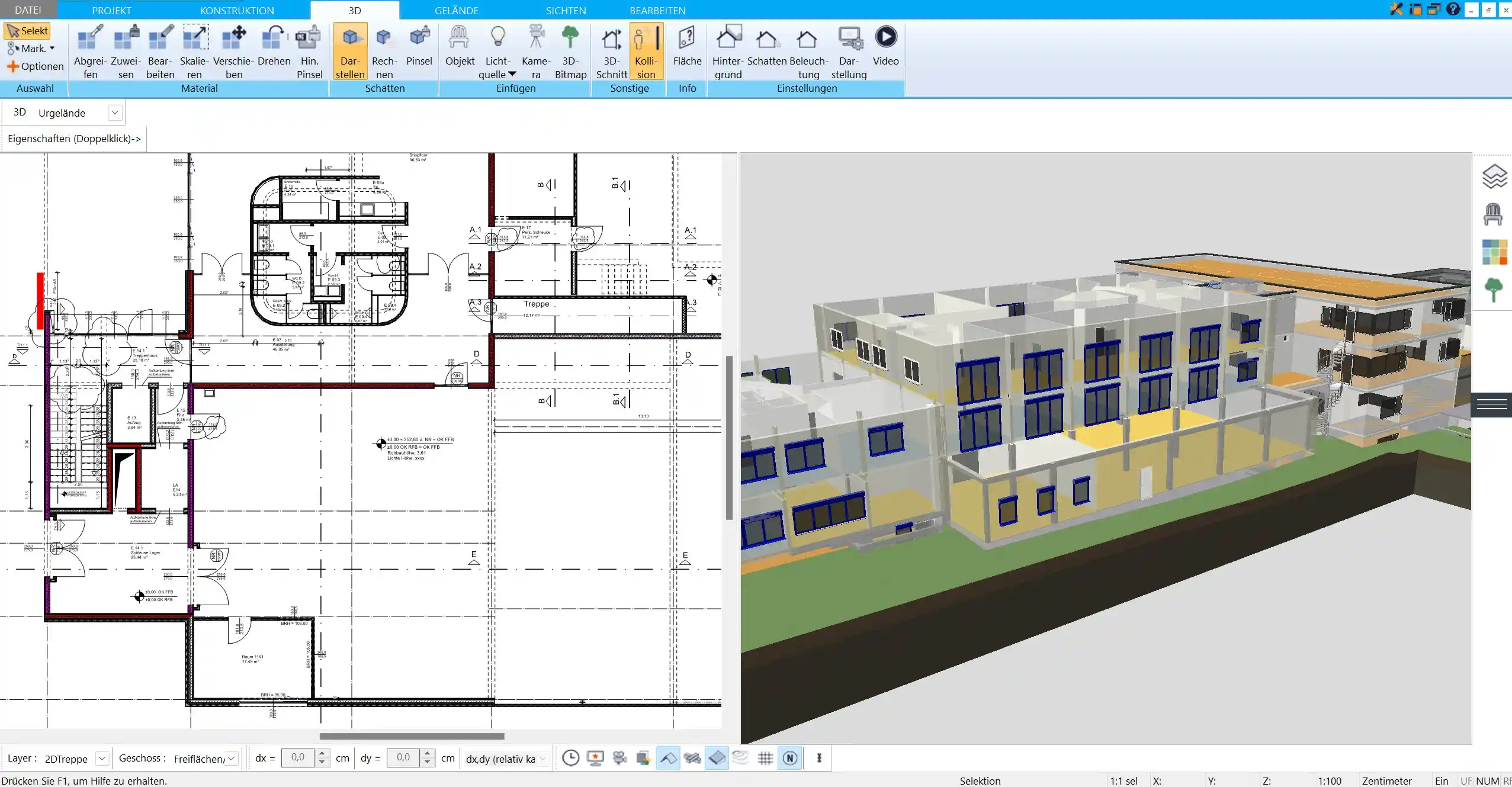
Task: Expand the Layer 2DTreppe dropdown
Action: 102,759
